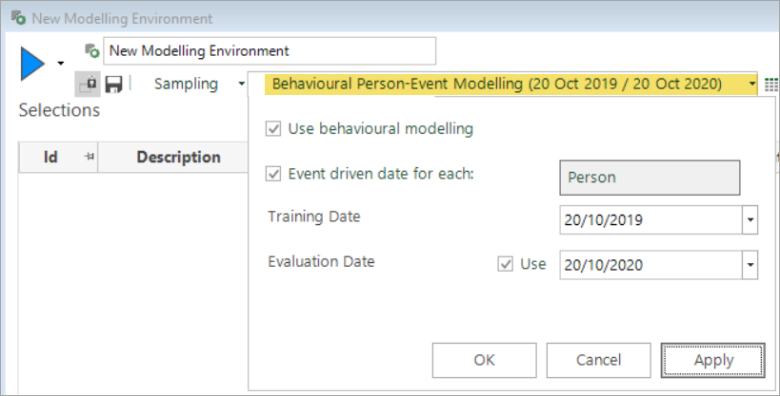Click the pin icon in the Id column

pyautogui.click(x=89, y=157)
